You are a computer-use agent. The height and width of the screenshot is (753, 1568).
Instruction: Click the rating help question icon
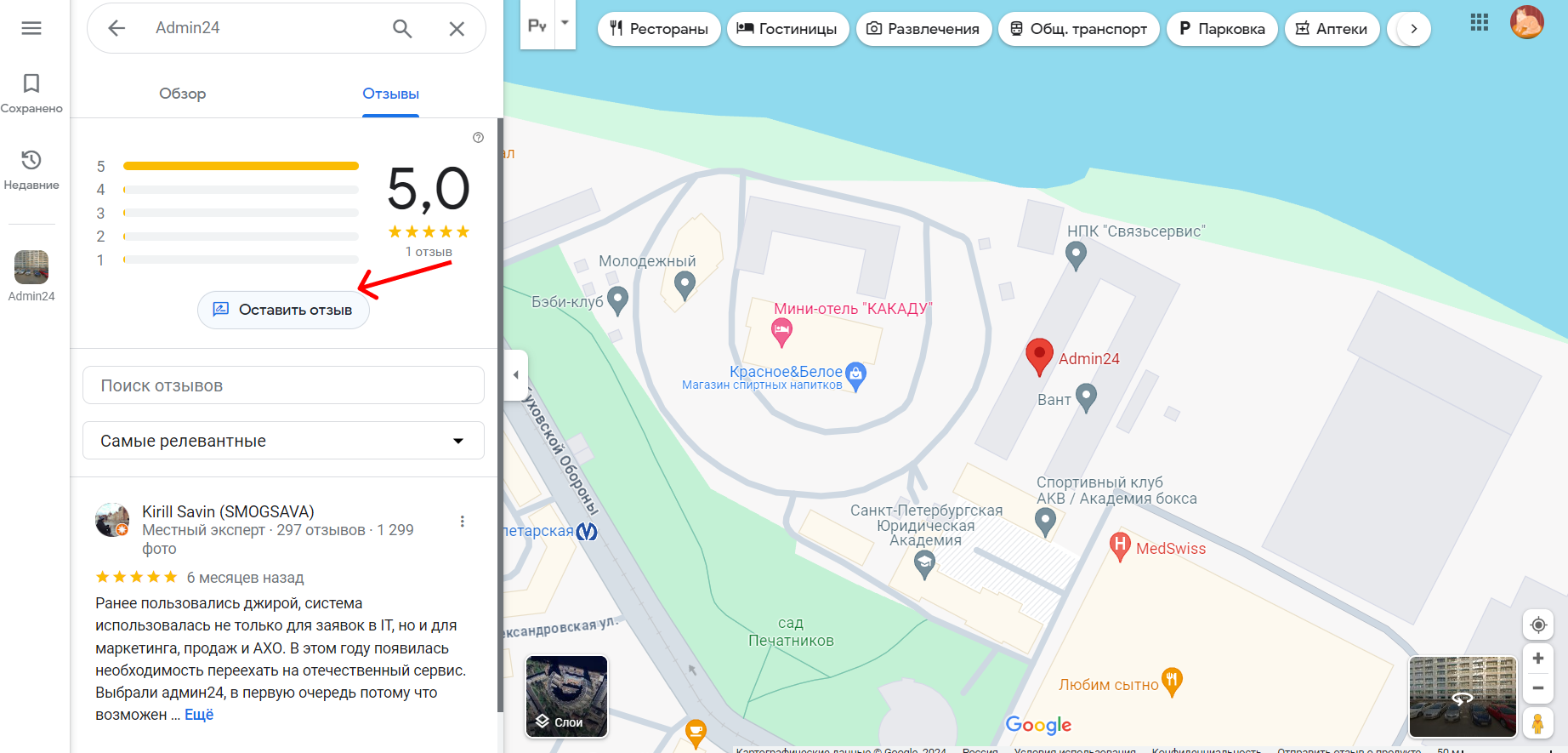pos(479,138)
